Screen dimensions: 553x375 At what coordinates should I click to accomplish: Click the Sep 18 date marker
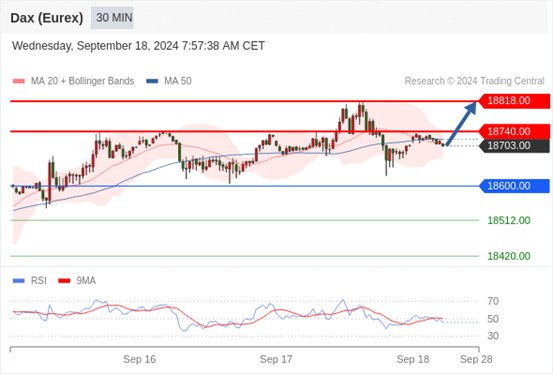[413, 359]
